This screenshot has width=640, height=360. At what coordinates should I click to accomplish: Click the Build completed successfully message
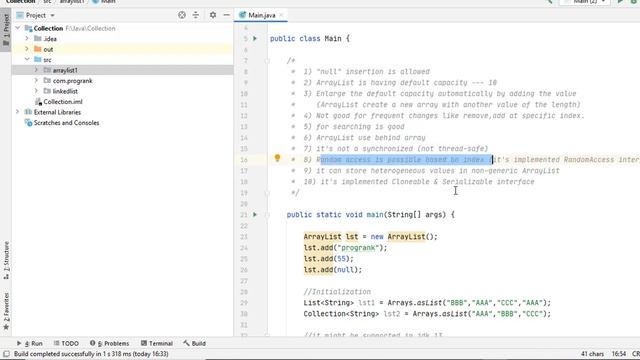click(91, 354)
